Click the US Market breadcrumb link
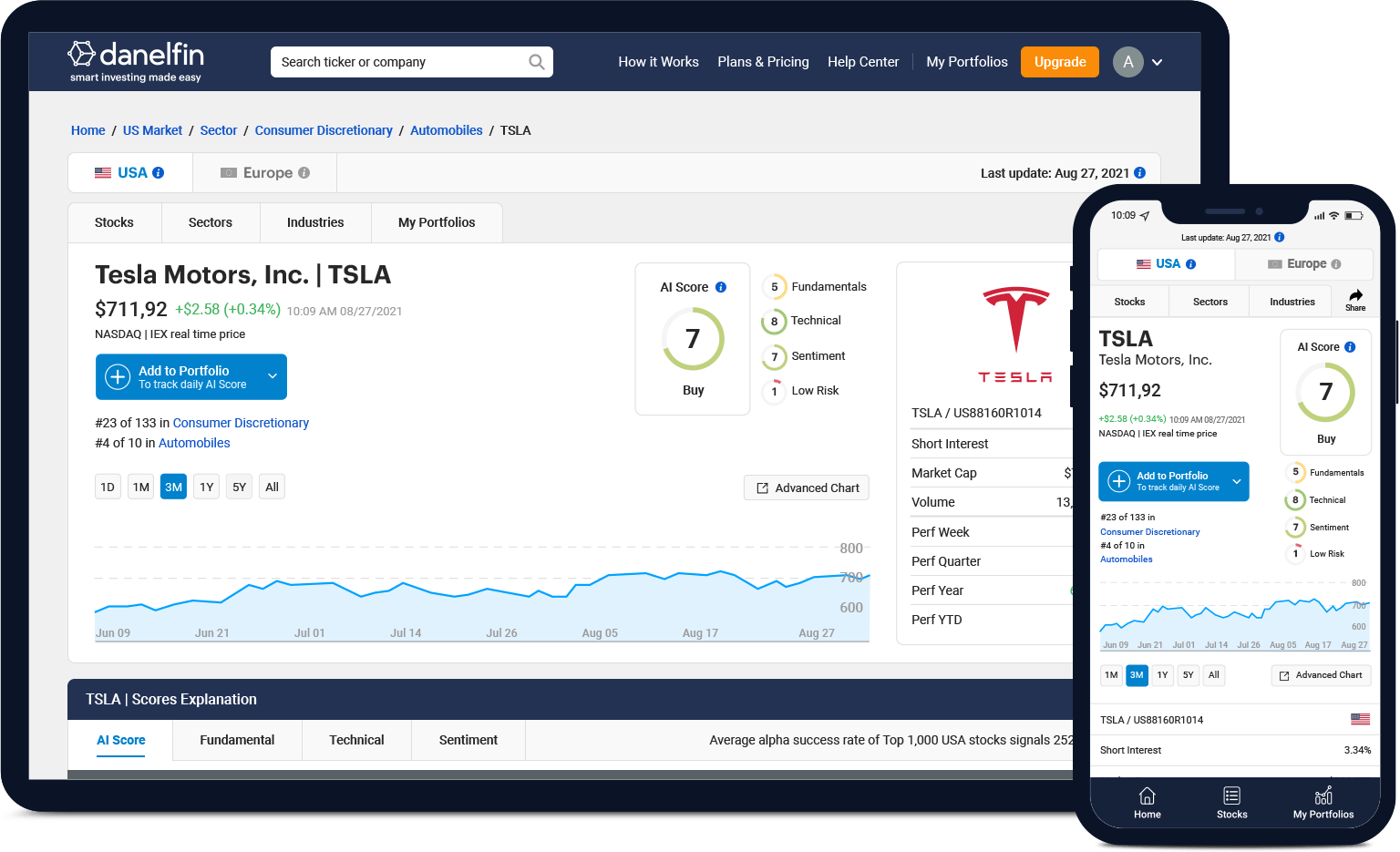Viewport: 1400px width, 852px height. pyautogui.click(x=152, y=130)
